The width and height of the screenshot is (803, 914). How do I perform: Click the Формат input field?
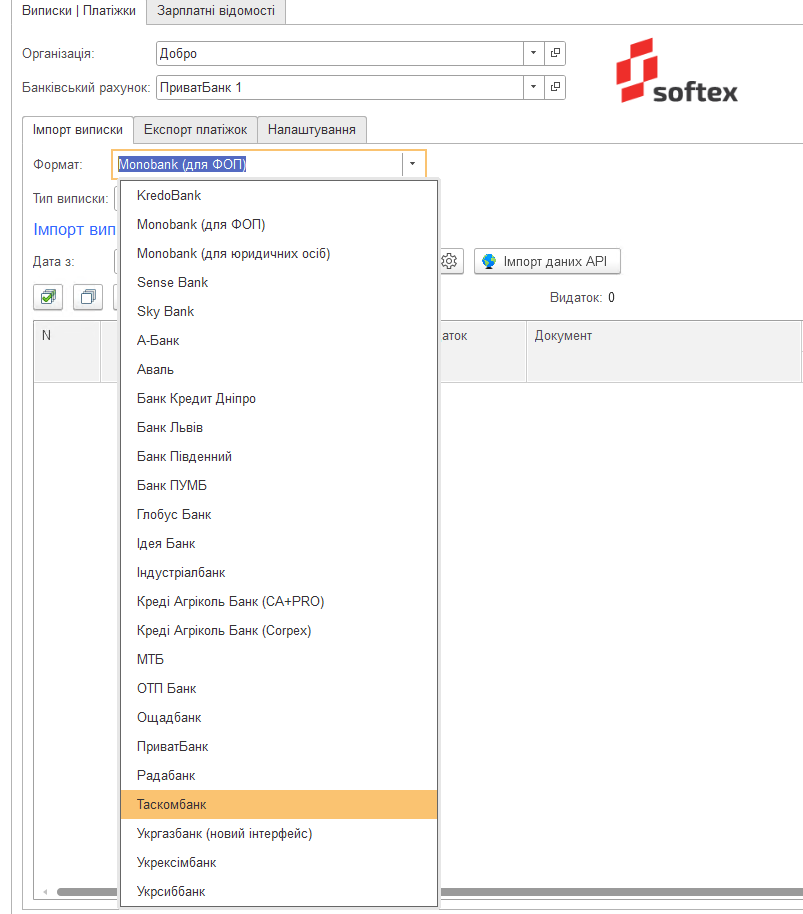pos(258,164)
